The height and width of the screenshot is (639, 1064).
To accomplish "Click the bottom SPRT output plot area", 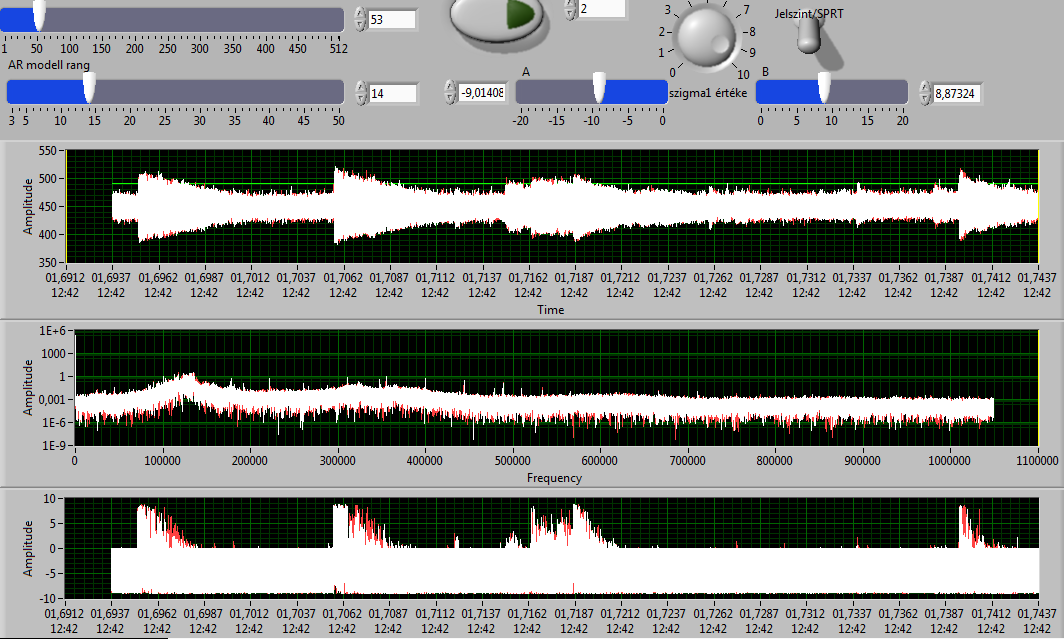I will point(552,548).
